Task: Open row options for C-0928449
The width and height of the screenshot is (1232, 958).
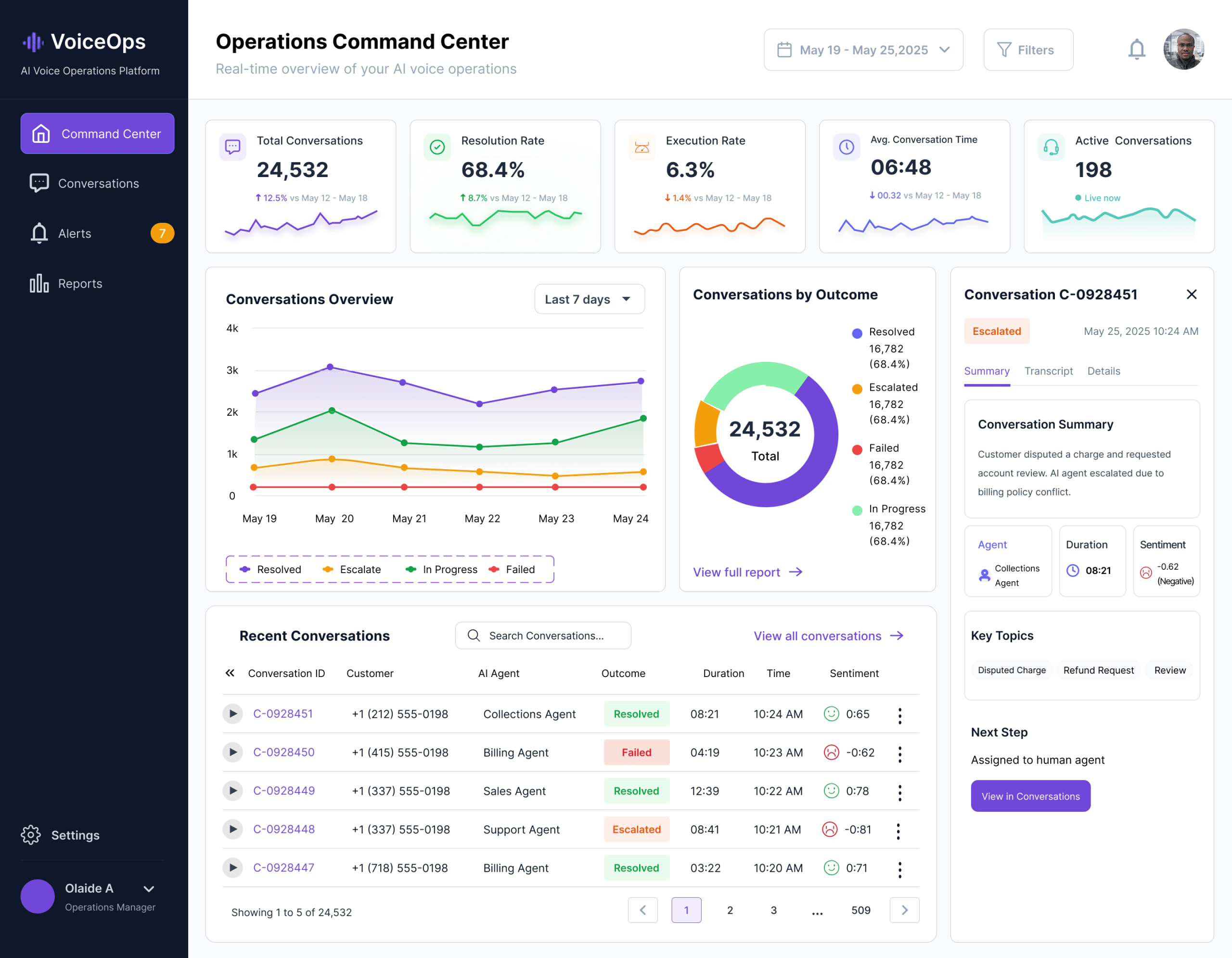Action: pyautogui.click(x=900, y=792)
